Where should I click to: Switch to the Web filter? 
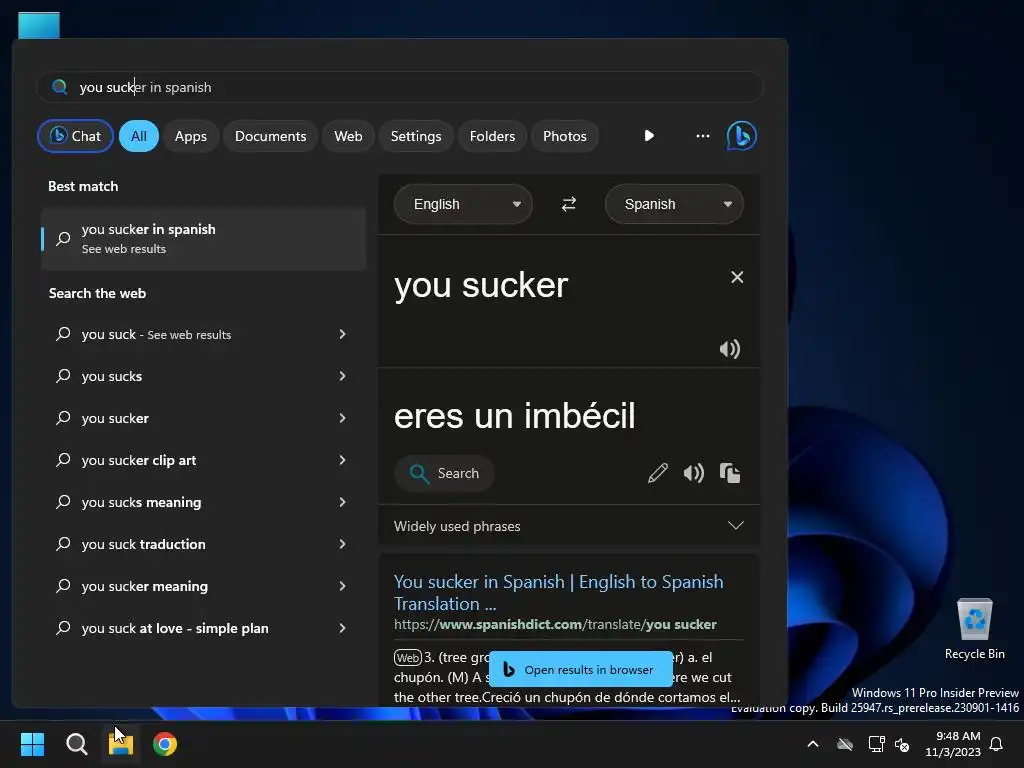pos(348,136)
